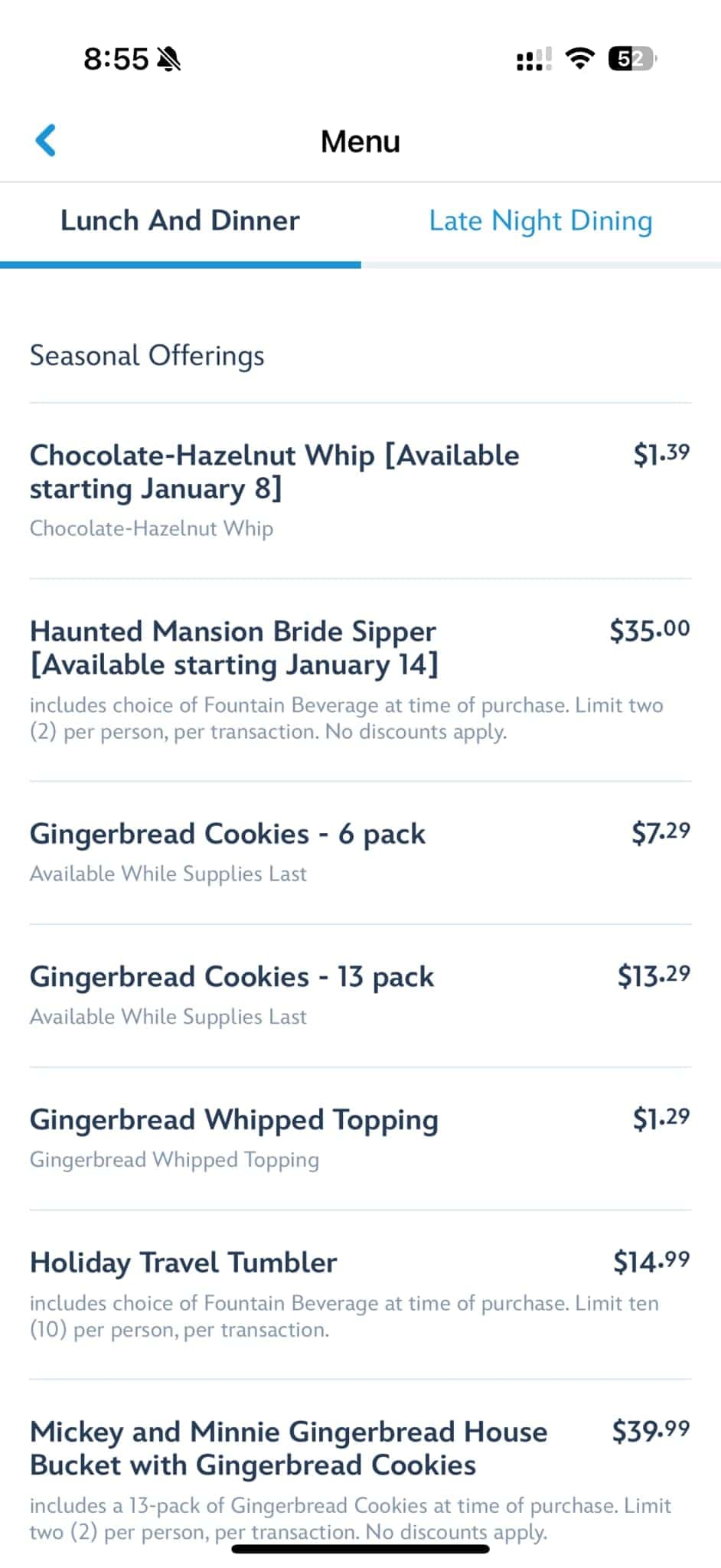Select Gingerbread Cookies 6 pack
Image resolution: width=721 pixels, height=1568 pixels.
click(x=227, y=834)
